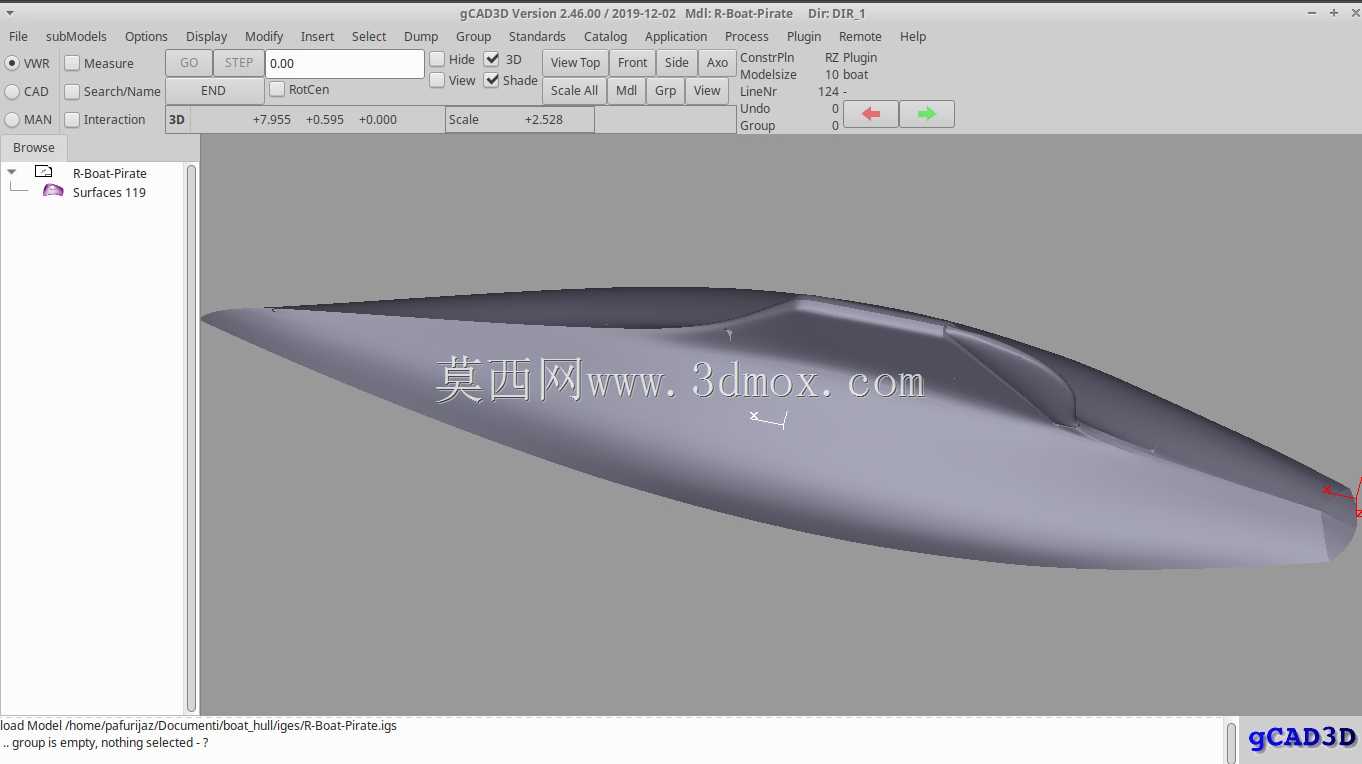Switch to Front view
This screenshot has height=764, width=1362.
pyautogui.click(x=633, y=63)
